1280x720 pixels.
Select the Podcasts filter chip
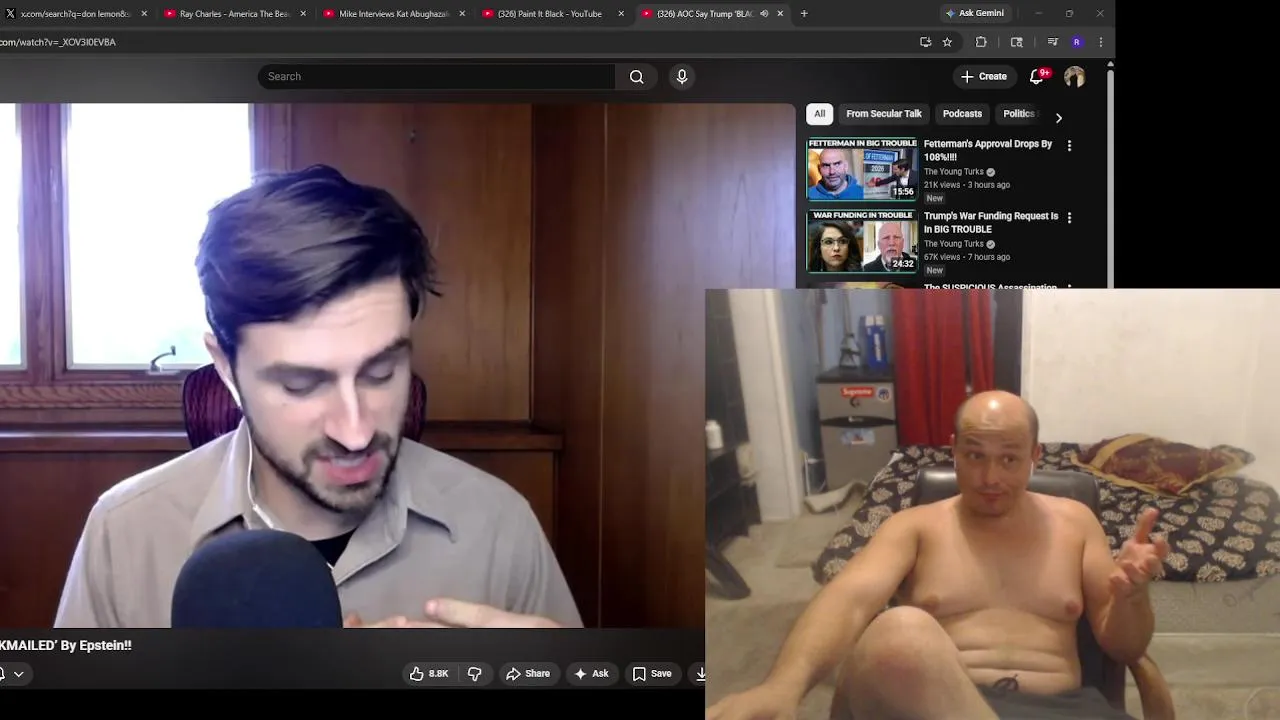(x=962, y=114)
